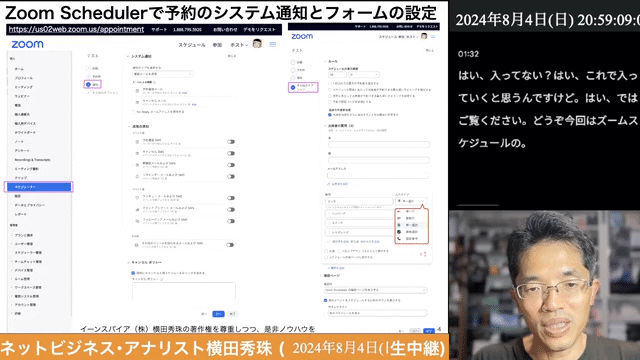Click デモをリクエスト in the top bar

click(259, 29)
